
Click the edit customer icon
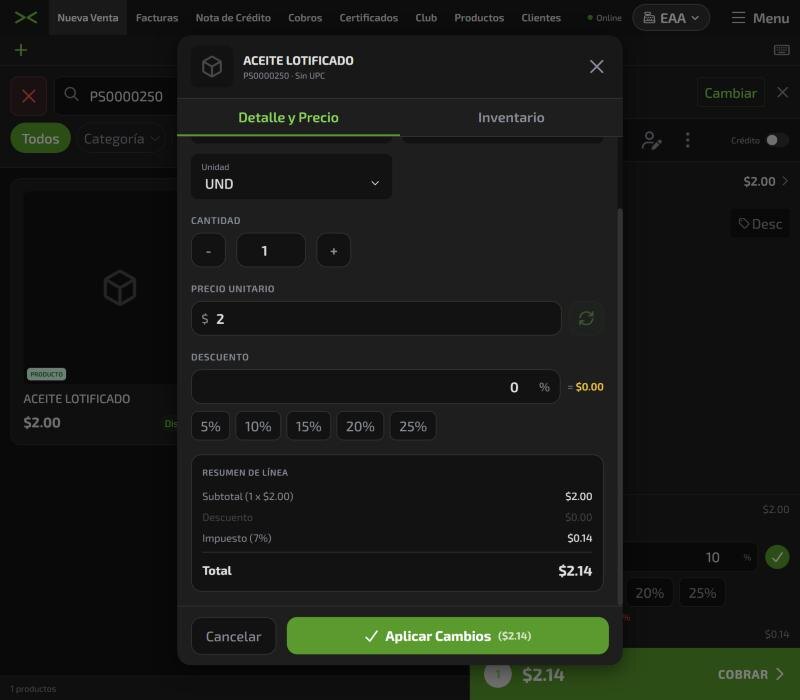652,140
